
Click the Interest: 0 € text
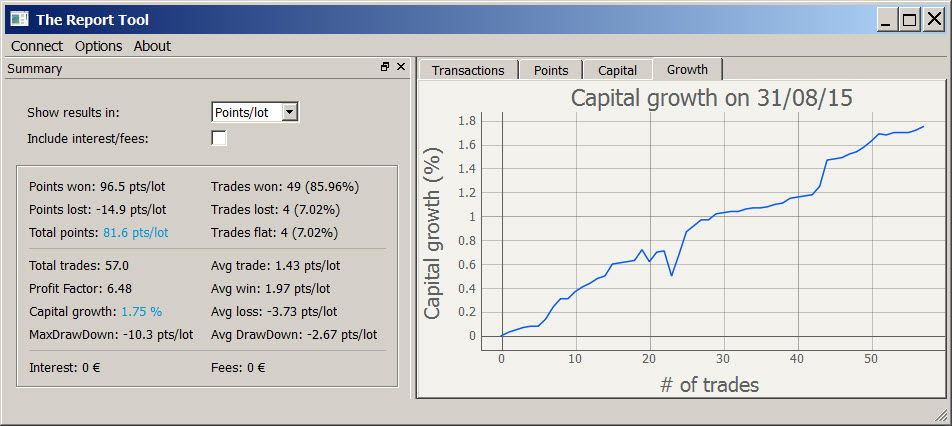tap(64, 368)
